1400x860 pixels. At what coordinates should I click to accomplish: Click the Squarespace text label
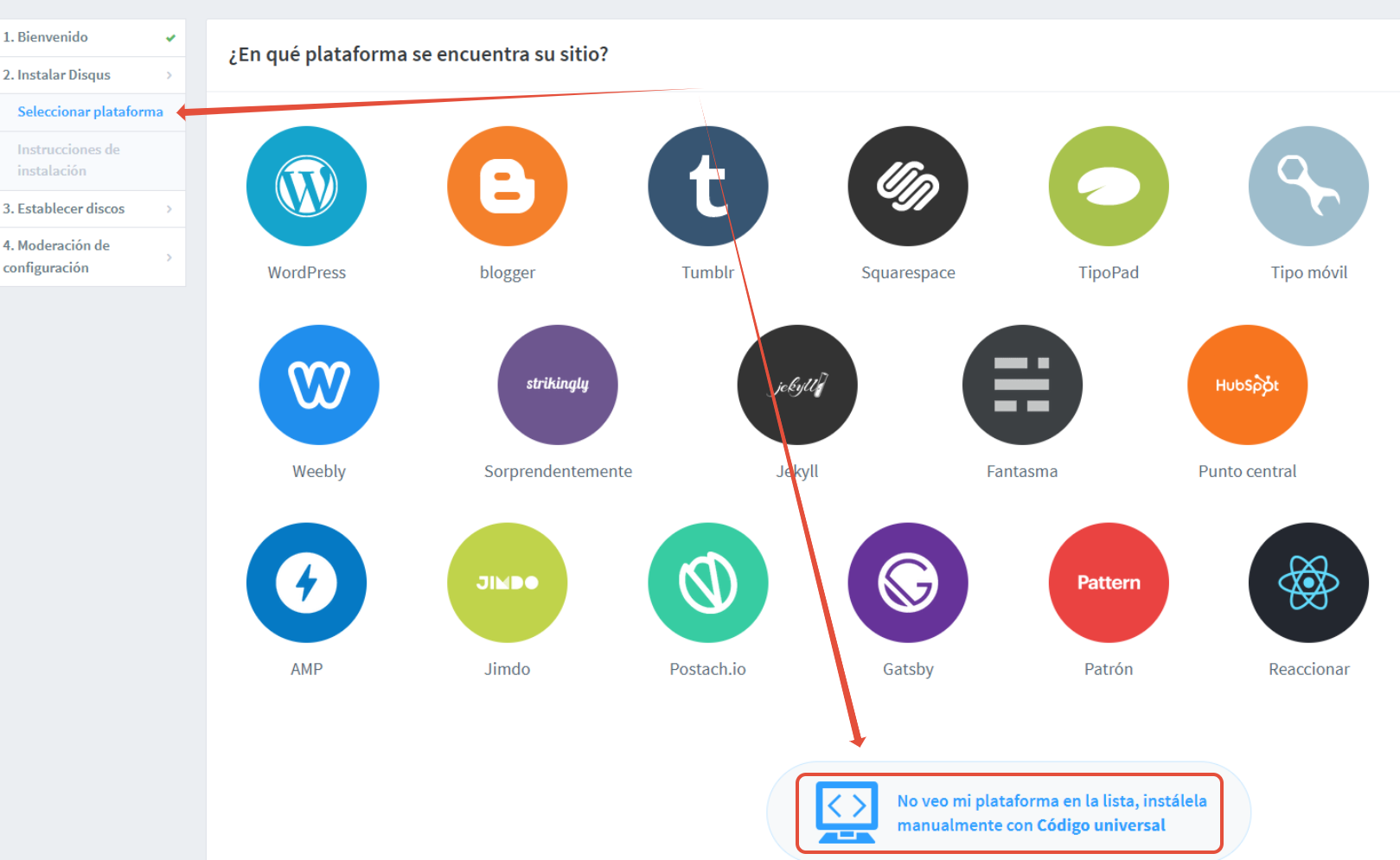coord(908,273)
